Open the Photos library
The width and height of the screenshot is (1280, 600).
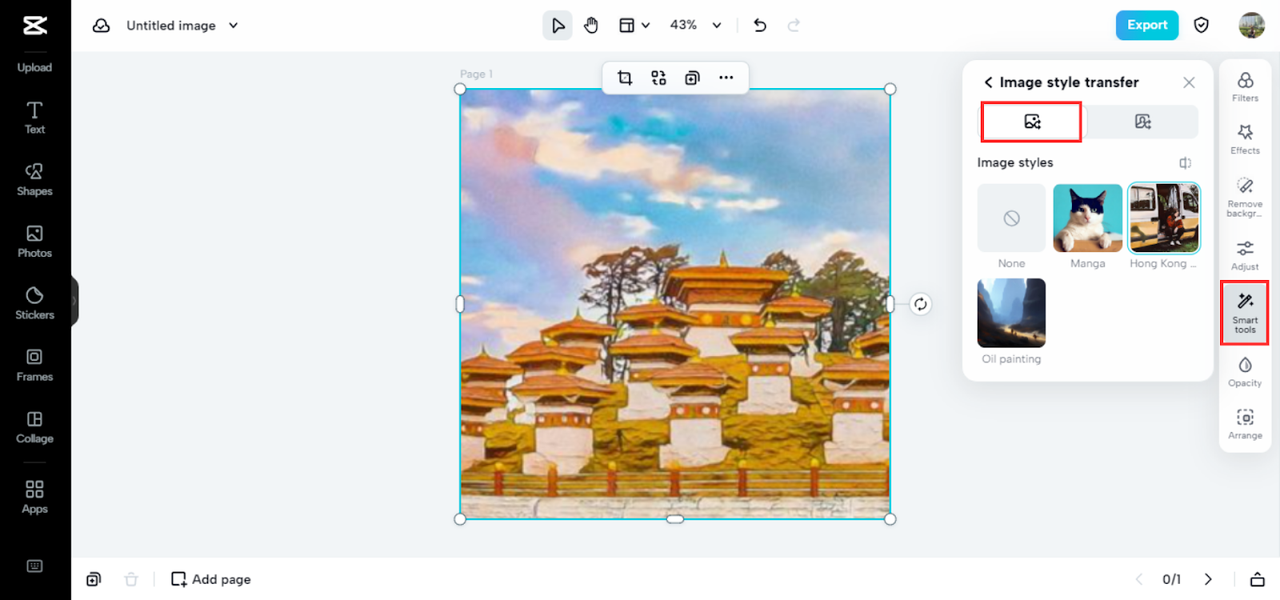(35, 241)
